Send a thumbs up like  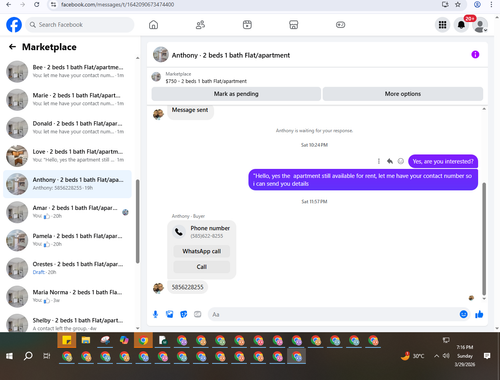point(479,314)
